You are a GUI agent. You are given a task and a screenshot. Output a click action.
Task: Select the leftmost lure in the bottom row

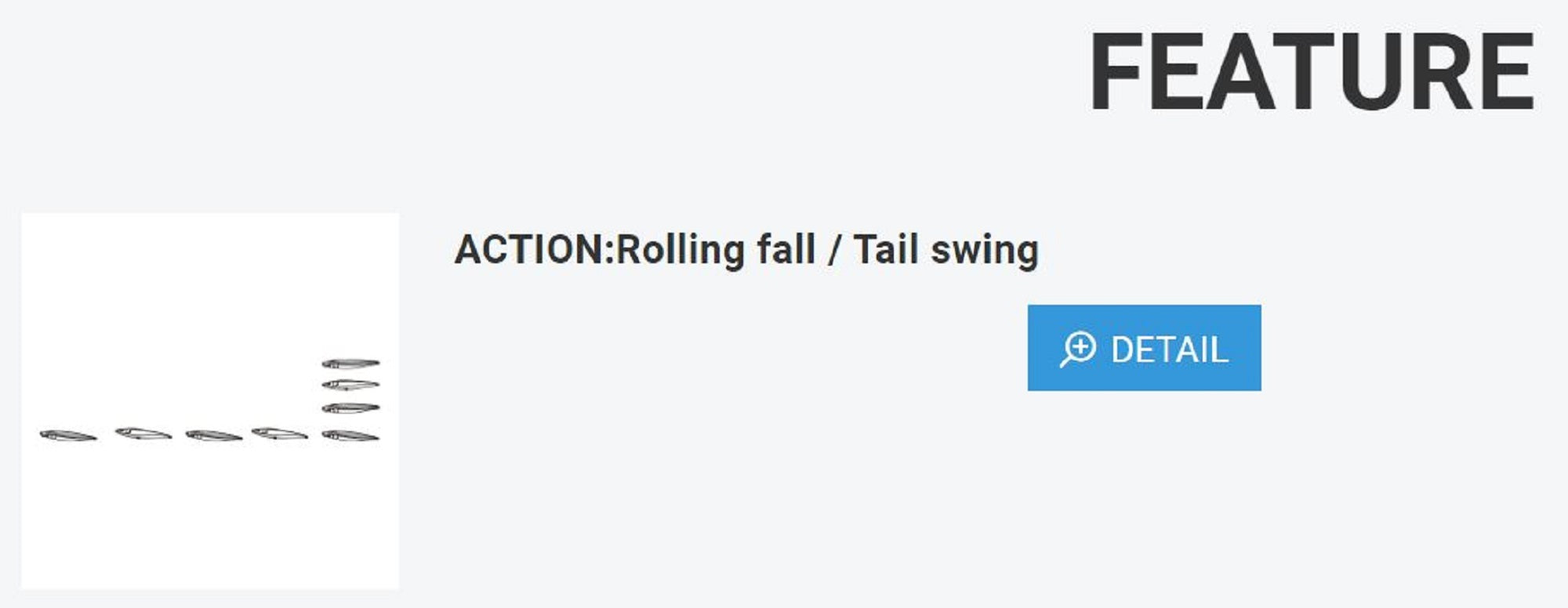(68, 435)
